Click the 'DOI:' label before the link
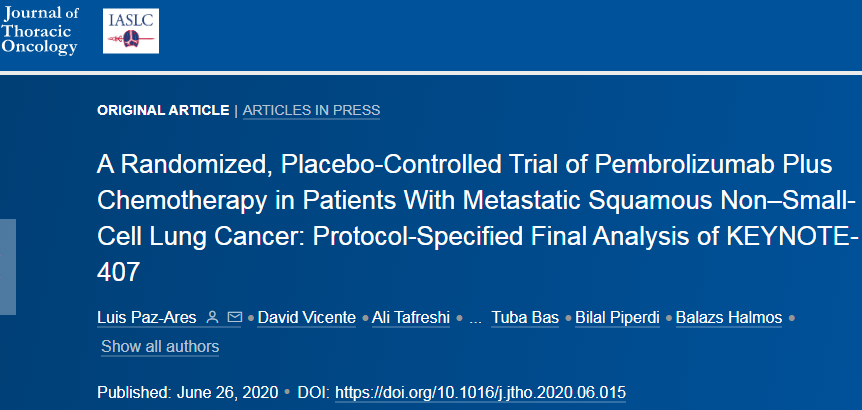 (x=313, y=392)
